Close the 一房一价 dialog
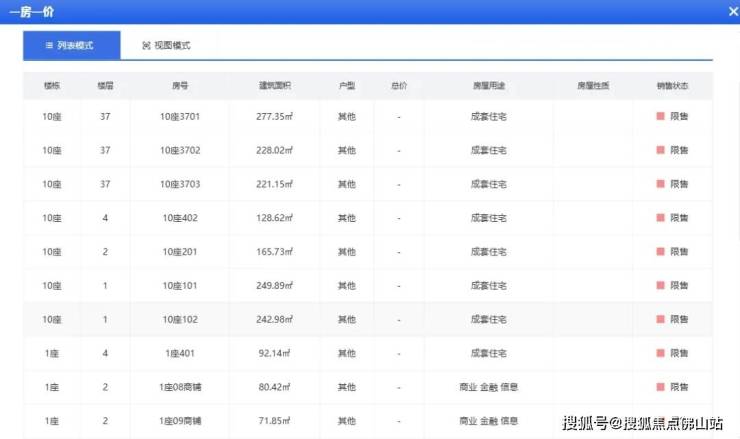740x439 pixels. (728, 11)
